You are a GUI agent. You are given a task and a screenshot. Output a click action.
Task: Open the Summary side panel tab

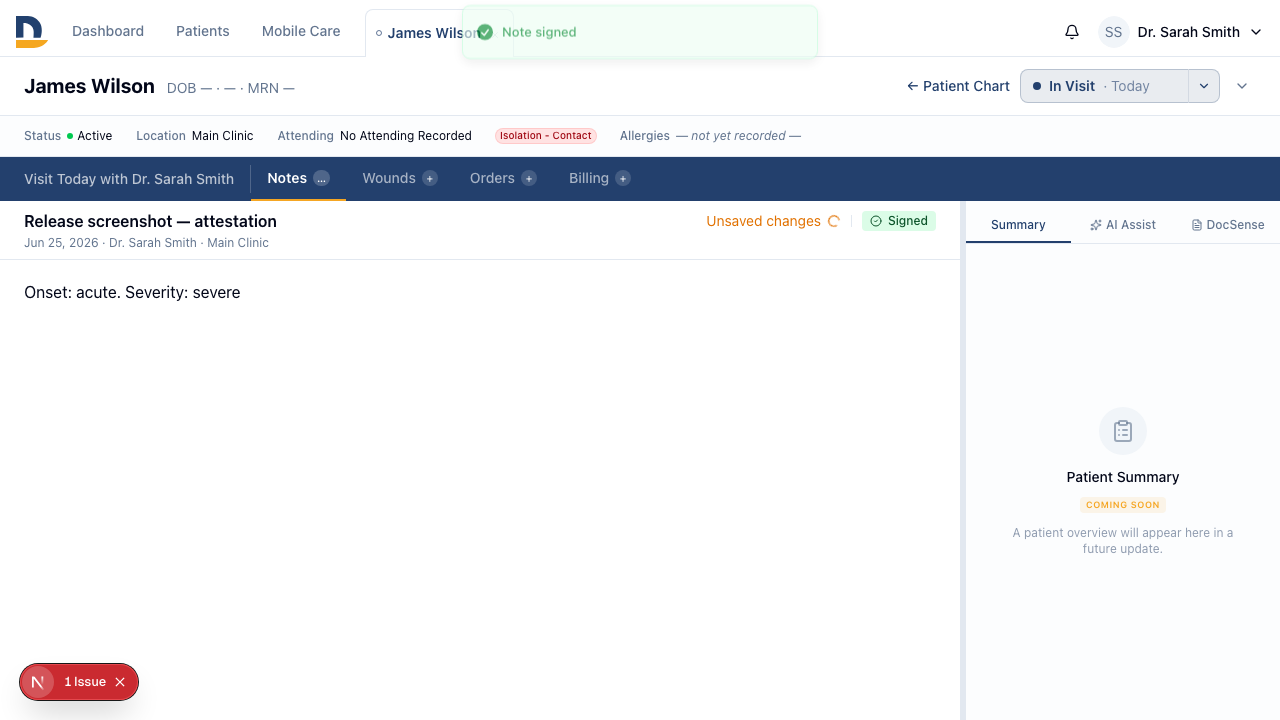[1018, 225]
